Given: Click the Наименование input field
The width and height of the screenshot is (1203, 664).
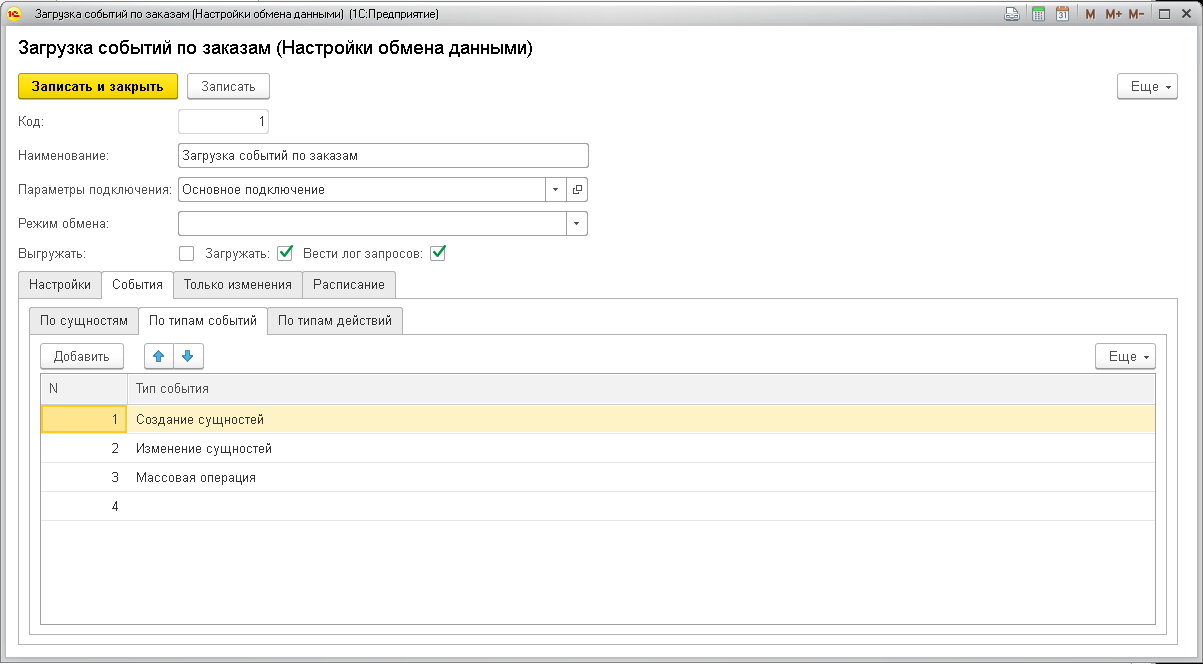Looking at the screenshot, I should click(x=383, y=156).
